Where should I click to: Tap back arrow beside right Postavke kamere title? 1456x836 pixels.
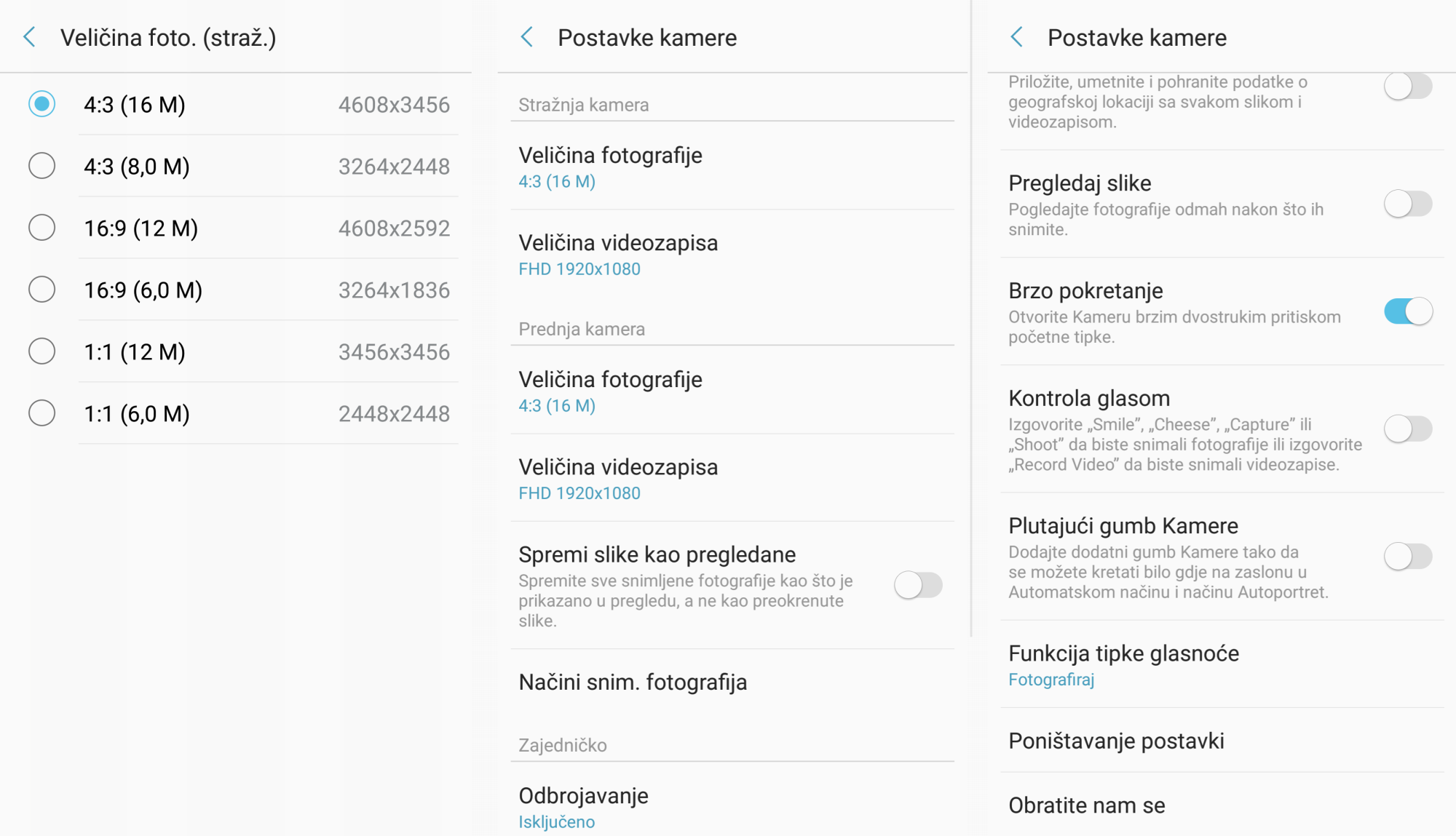click(x=1017, y=37)
